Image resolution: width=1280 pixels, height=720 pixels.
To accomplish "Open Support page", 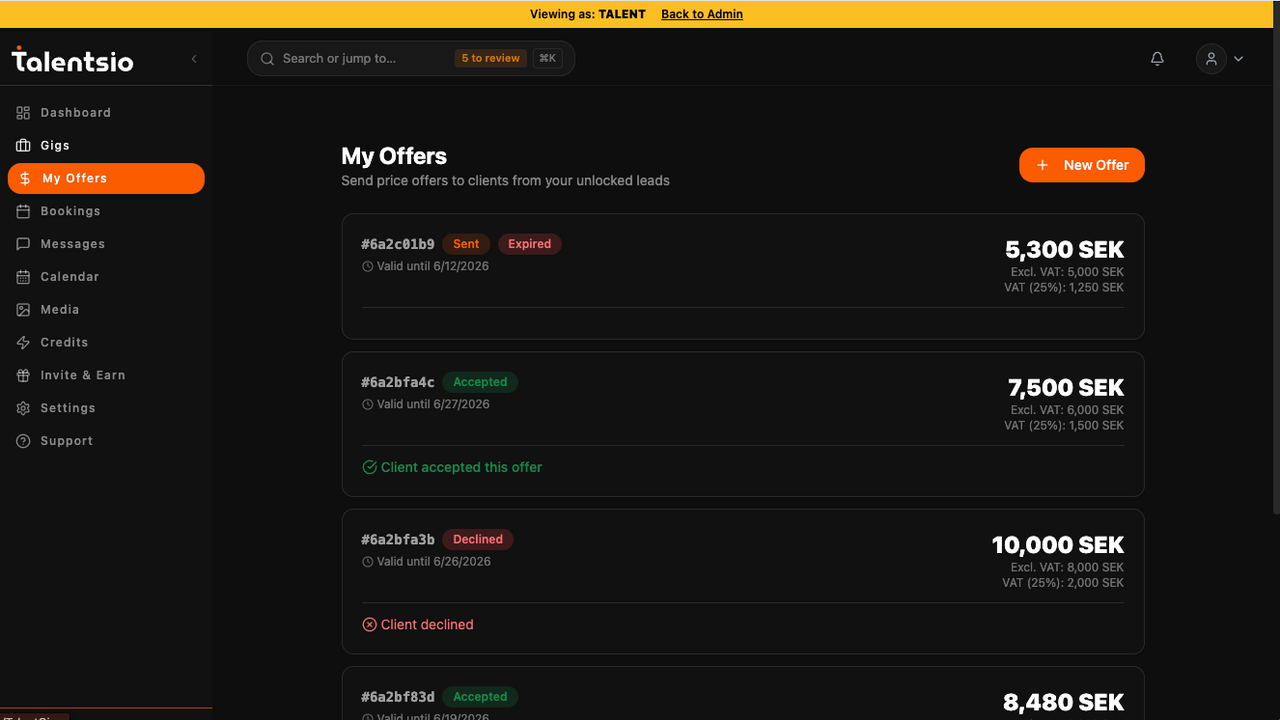I will [x=106, y=441].
